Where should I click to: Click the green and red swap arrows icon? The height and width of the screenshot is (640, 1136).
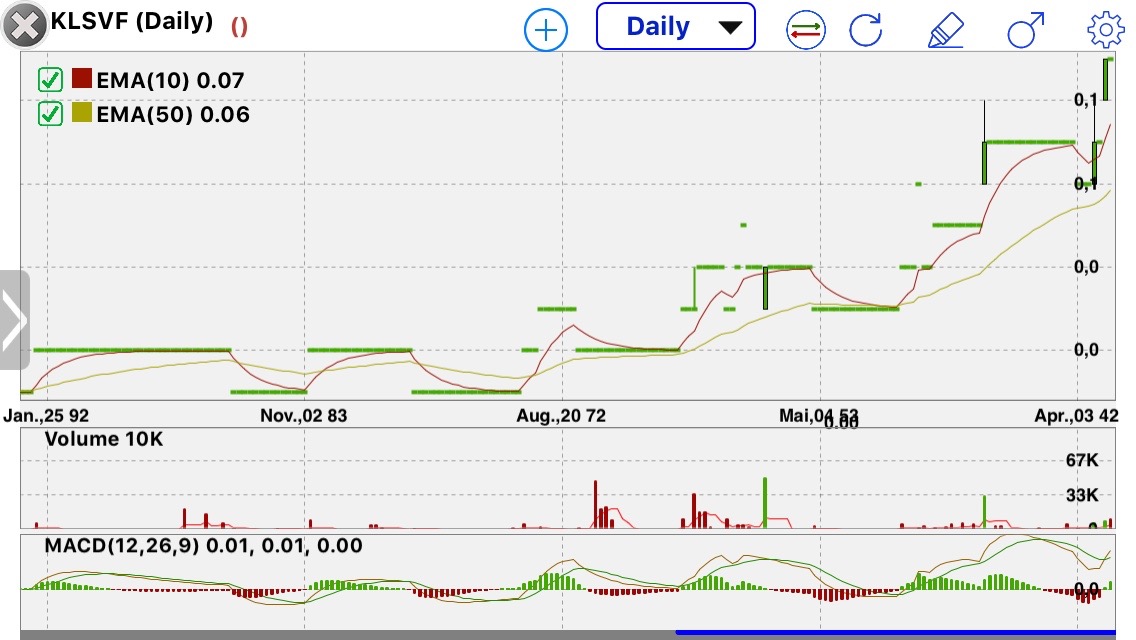click(x=804, y=29)
